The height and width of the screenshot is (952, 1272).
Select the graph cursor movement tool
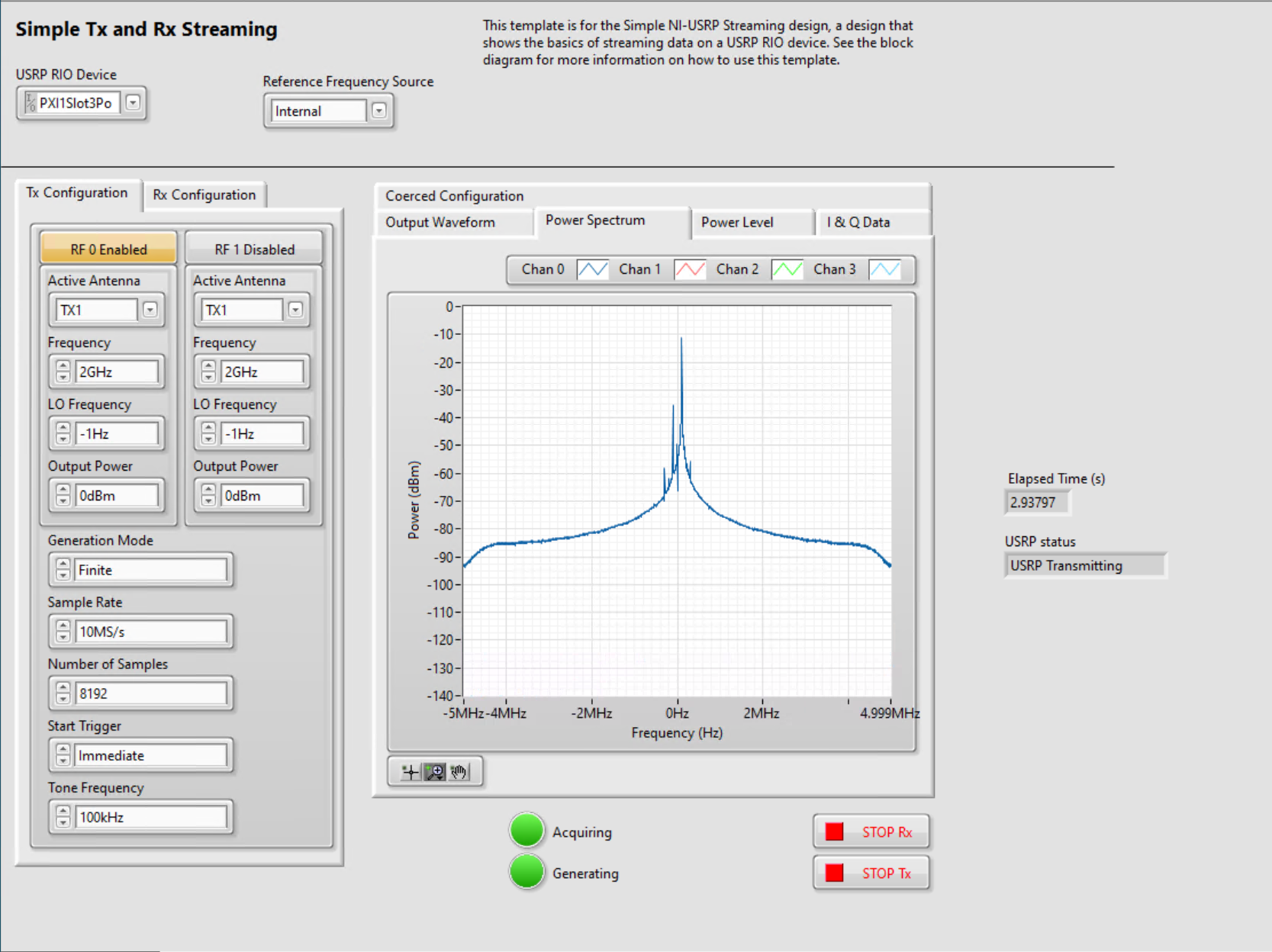411,772
